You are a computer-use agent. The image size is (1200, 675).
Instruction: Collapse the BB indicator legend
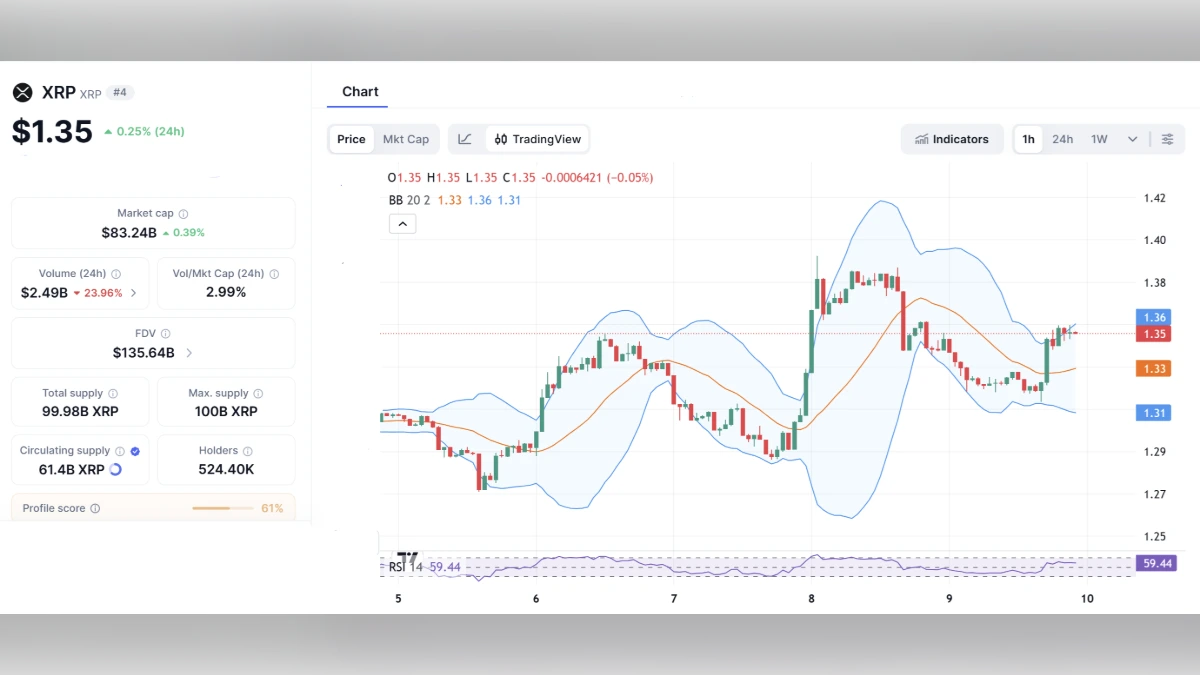pyautogui.click(x=402, y=223)
